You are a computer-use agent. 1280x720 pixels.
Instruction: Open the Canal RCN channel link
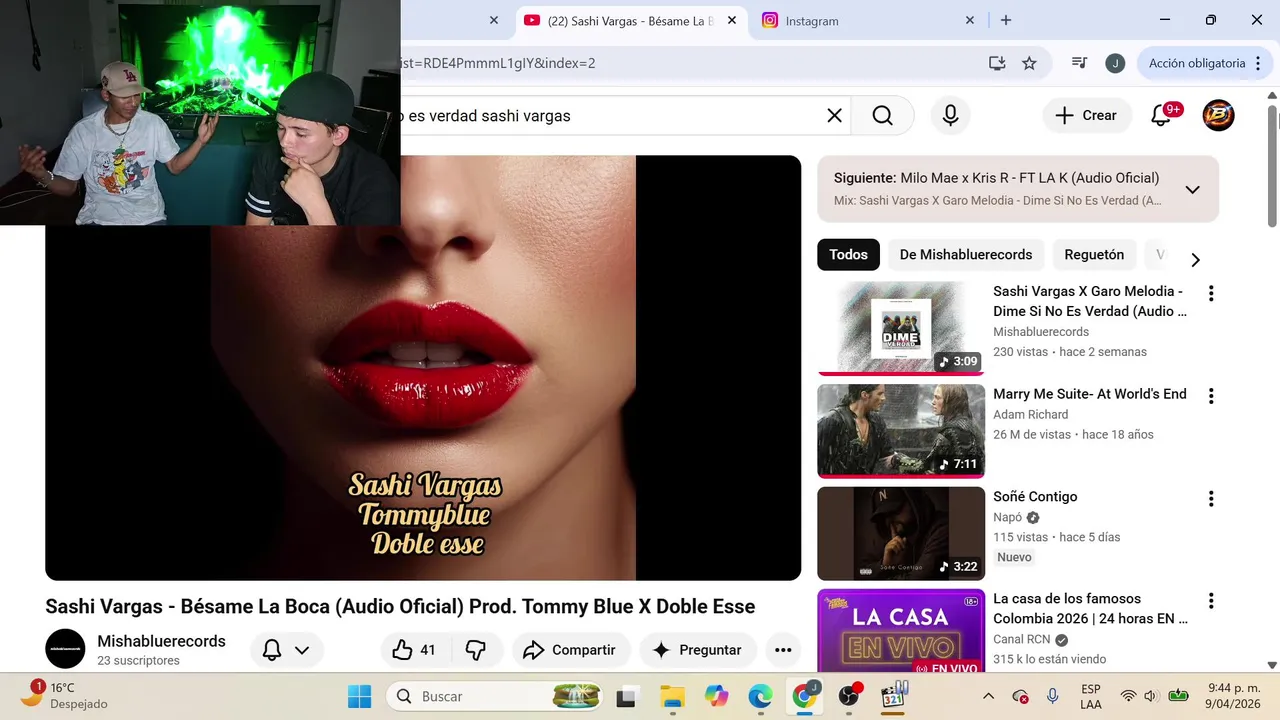click(x=1022, y=639)
